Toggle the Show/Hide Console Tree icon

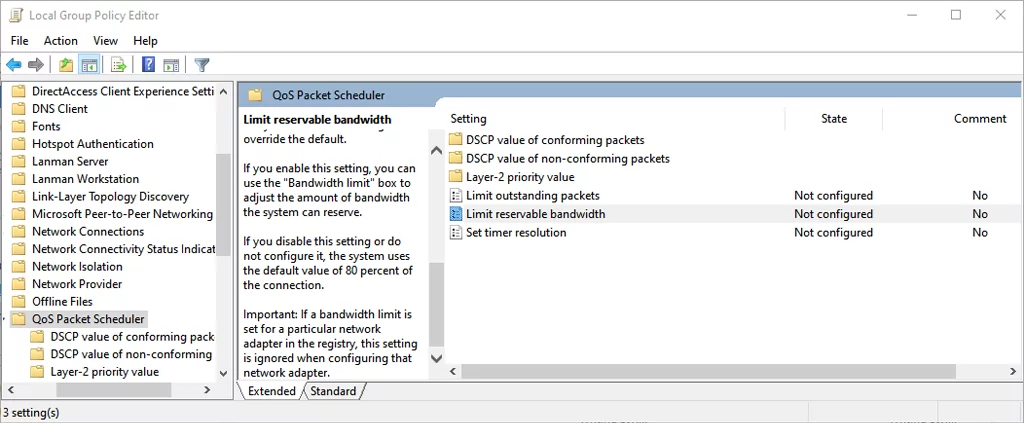click(x=89, y=65)
